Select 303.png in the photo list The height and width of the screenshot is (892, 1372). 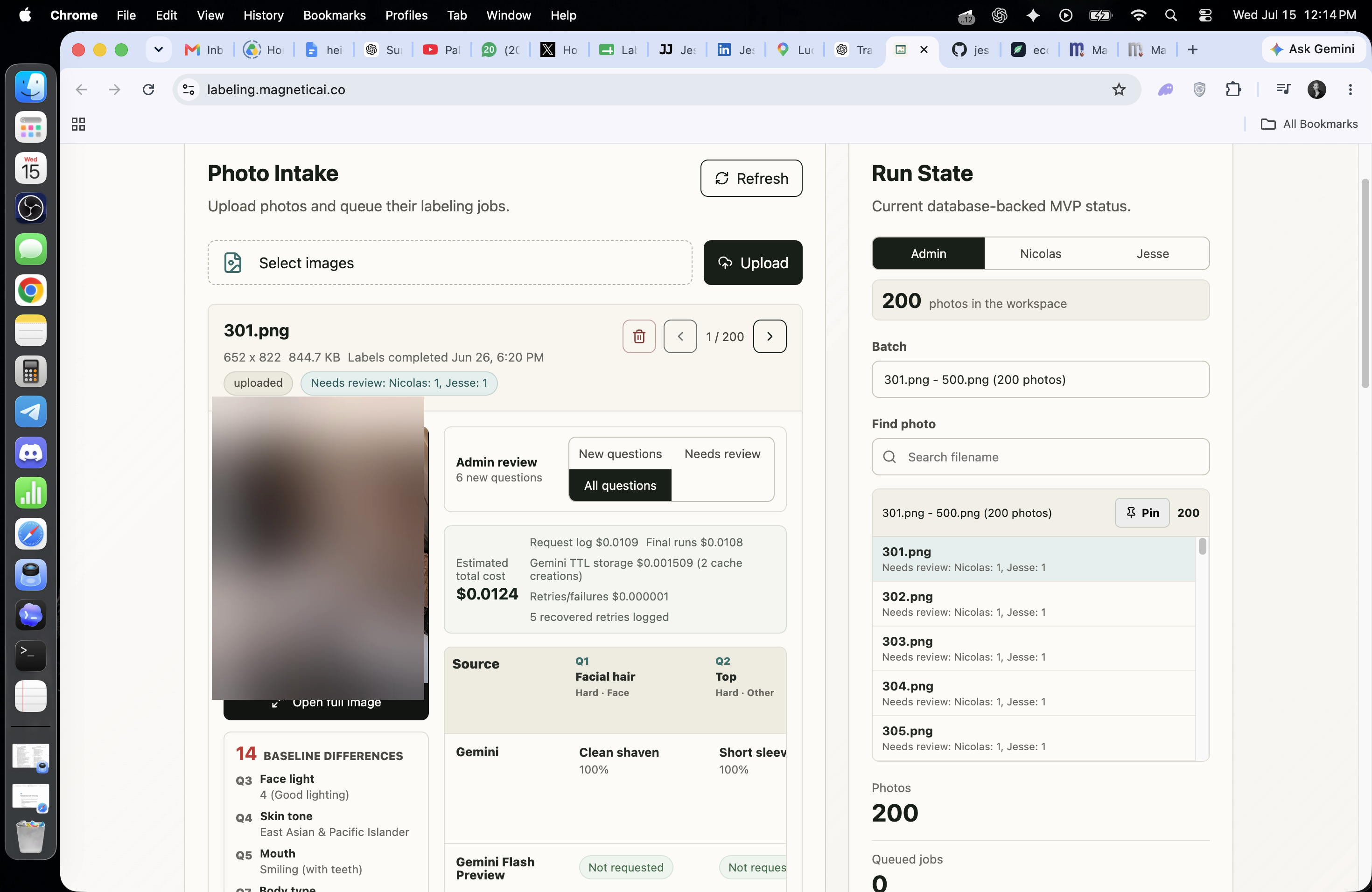click(1034, 649)
